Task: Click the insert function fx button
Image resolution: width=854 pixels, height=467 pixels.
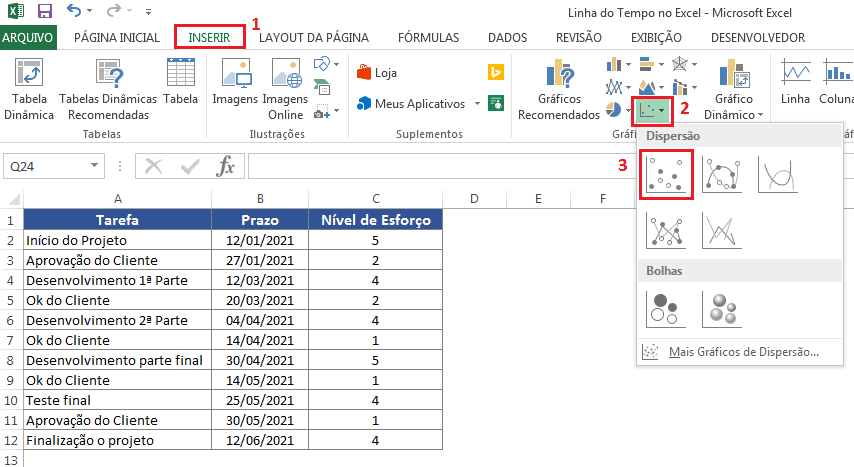Action: [226, 166]
